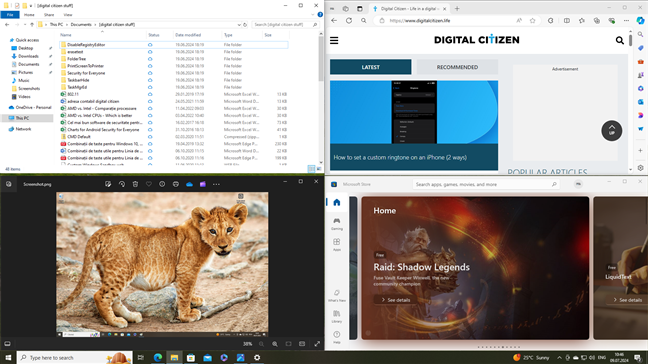Open Settings from the taskbar gear
This screenshot has height=364, width=648.
[257, 357]
